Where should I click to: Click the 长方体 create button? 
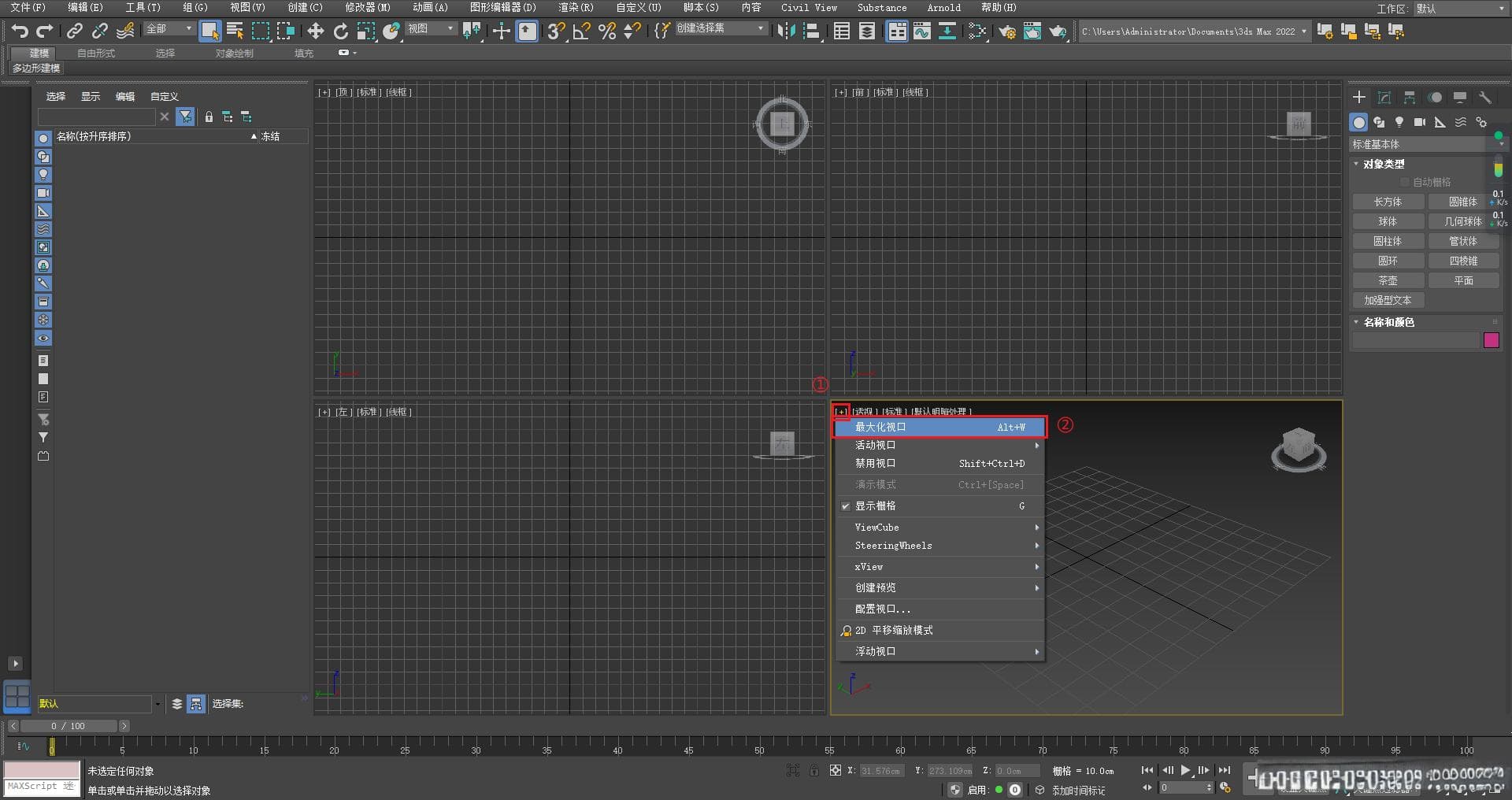(x=1388, y=202)
